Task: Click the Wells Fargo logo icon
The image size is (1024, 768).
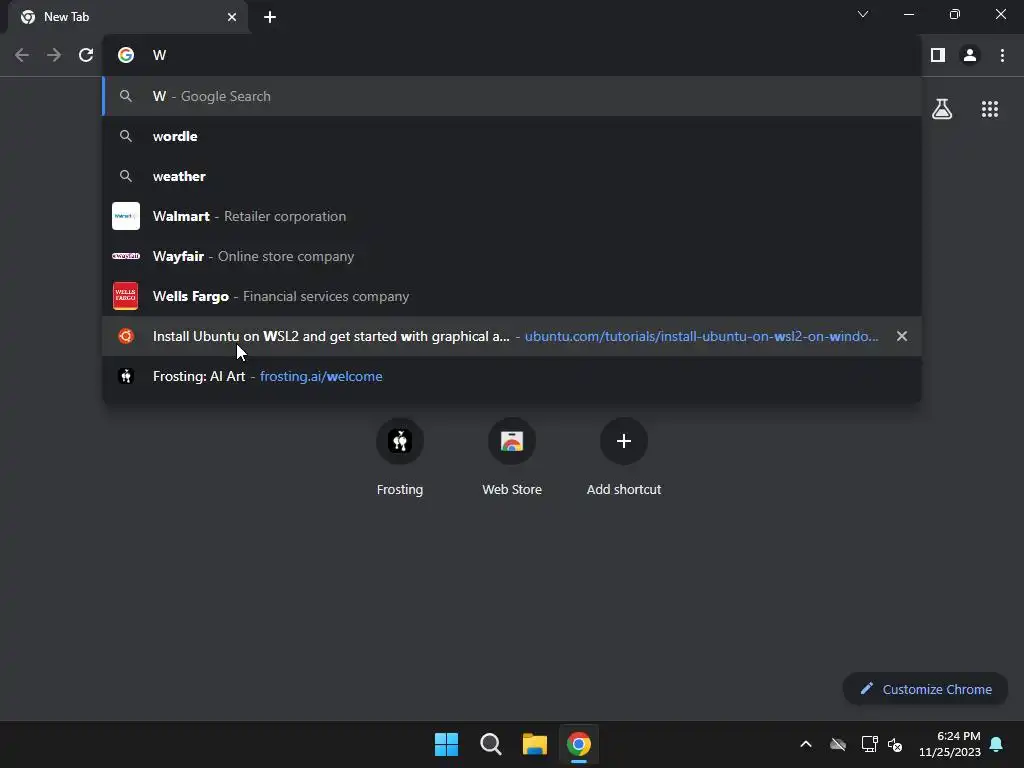Action: coord(125,296)
